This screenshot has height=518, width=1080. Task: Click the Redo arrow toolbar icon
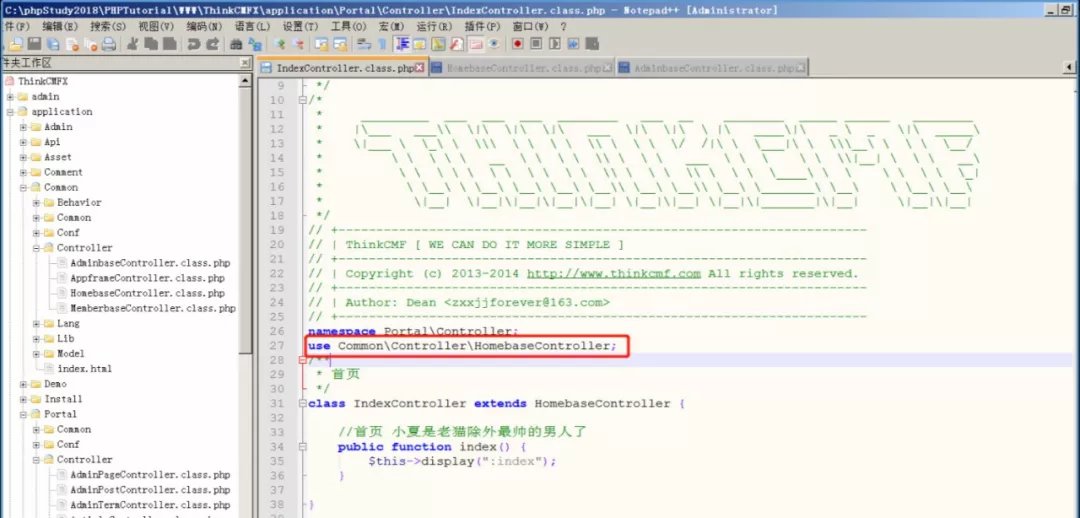pyautogui.click(x=212, y=44)
